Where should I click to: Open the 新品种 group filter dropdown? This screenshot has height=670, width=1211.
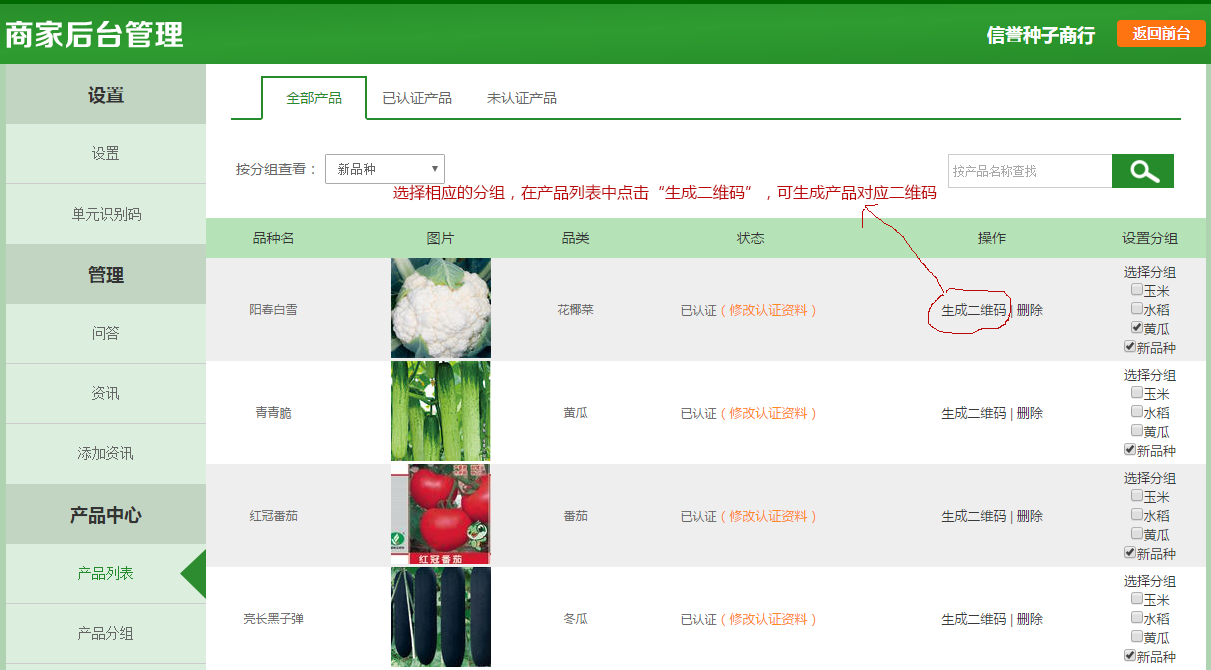coord(385,169)
